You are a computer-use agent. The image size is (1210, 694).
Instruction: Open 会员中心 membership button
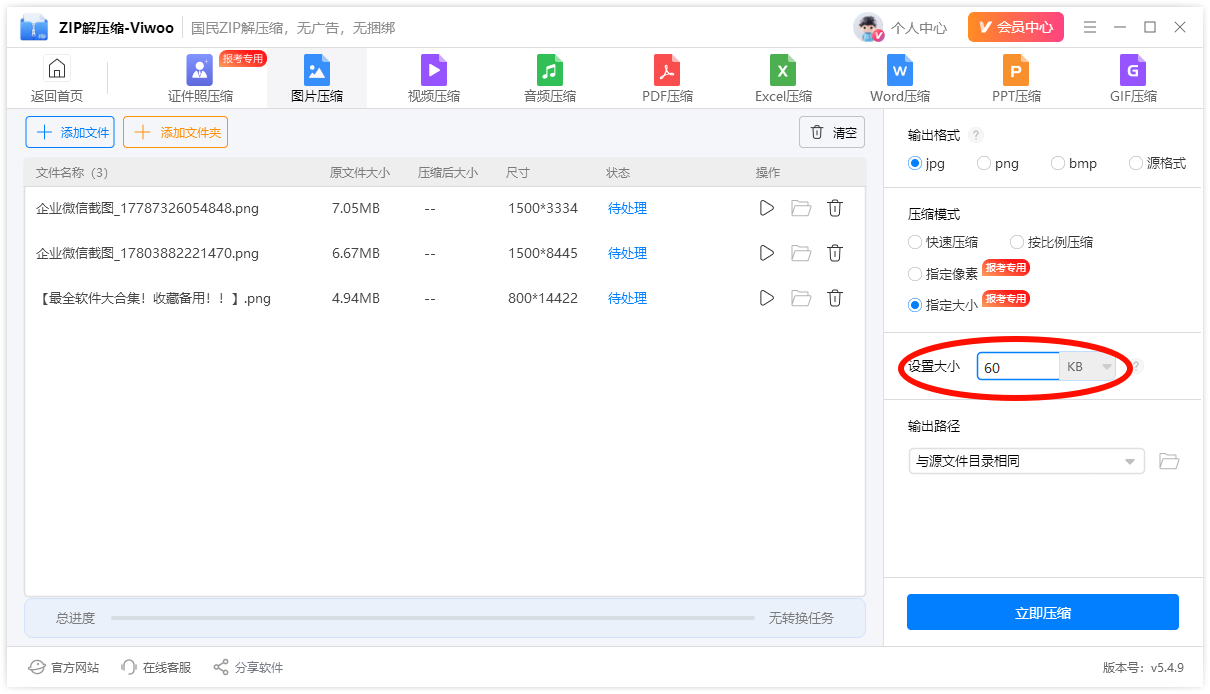[x=1016, y=27]
